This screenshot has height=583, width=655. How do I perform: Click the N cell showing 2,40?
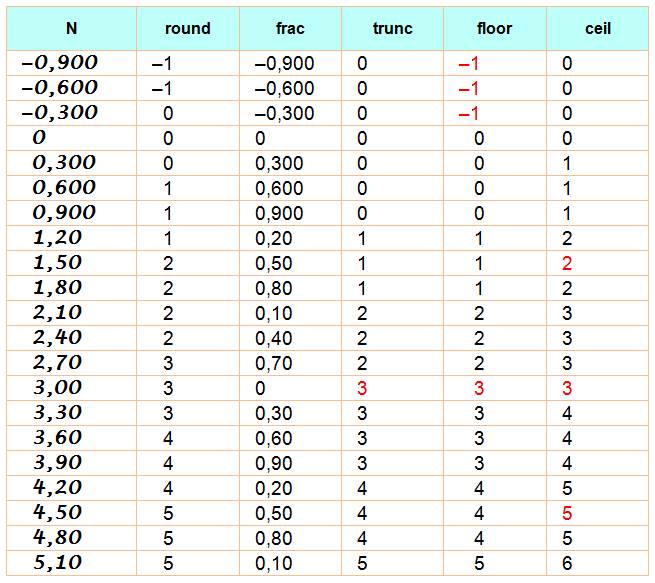[x=58, y=338]
